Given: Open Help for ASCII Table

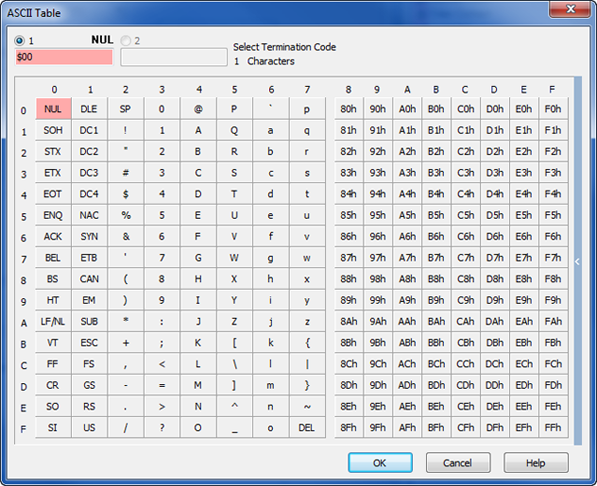Looking at the screenshot, I should pyautogui.click(x=536, y=463).
